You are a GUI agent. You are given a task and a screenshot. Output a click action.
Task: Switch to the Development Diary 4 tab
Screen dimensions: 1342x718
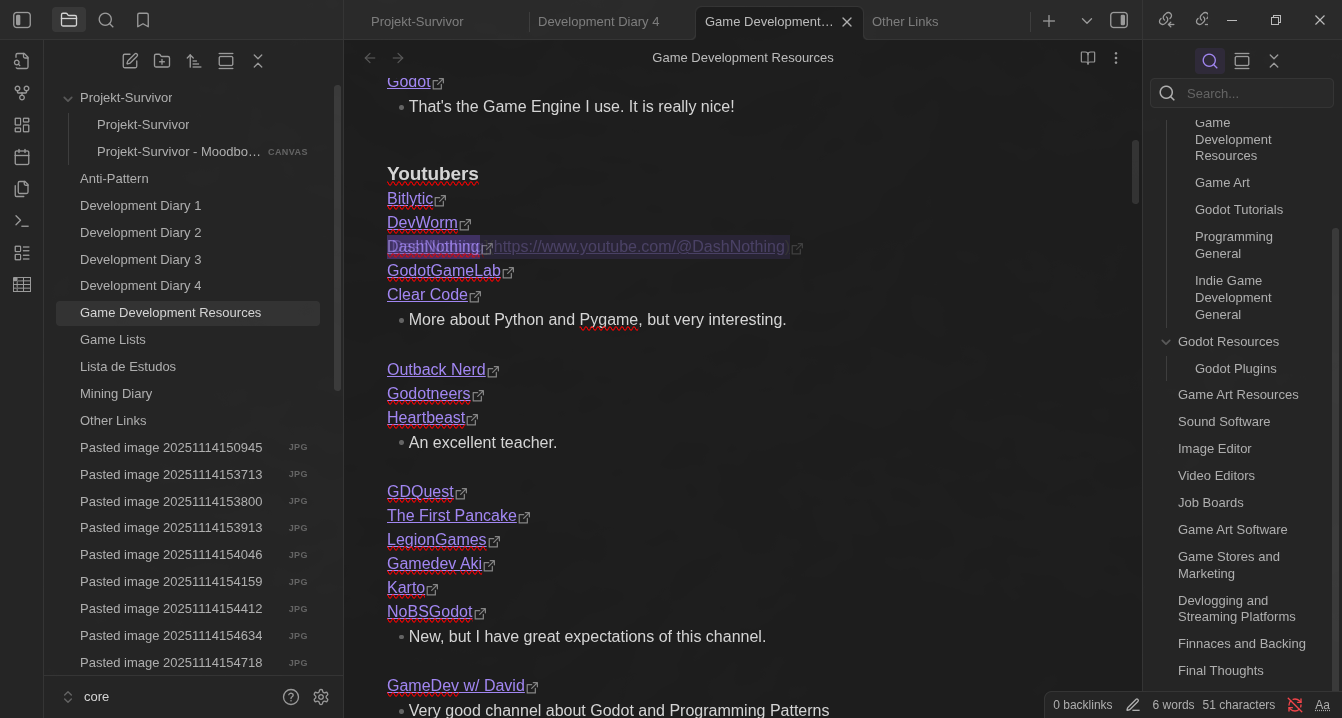pyautogui.click(x=598, y=21)
